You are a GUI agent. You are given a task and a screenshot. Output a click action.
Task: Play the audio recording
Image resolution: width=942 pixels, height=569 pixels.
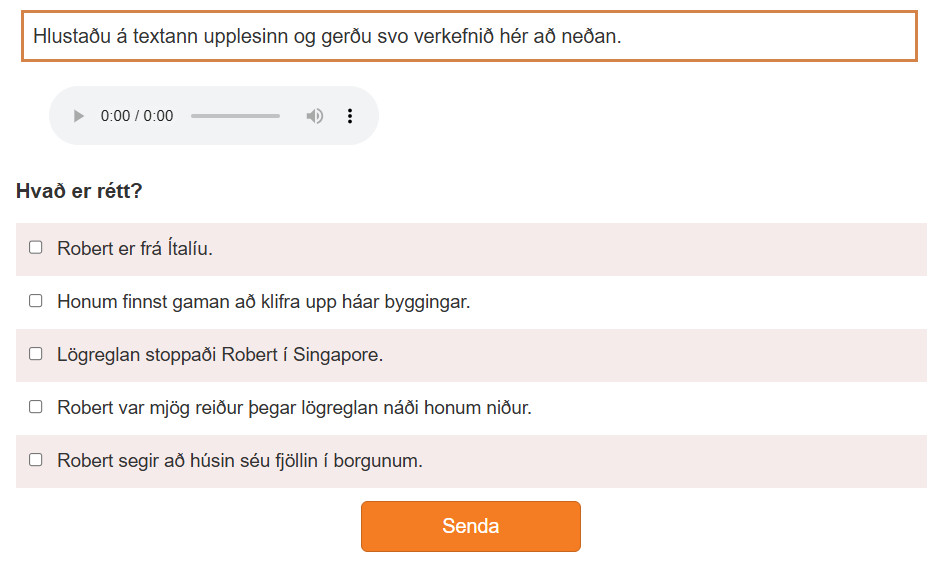[x=79, y=116]
